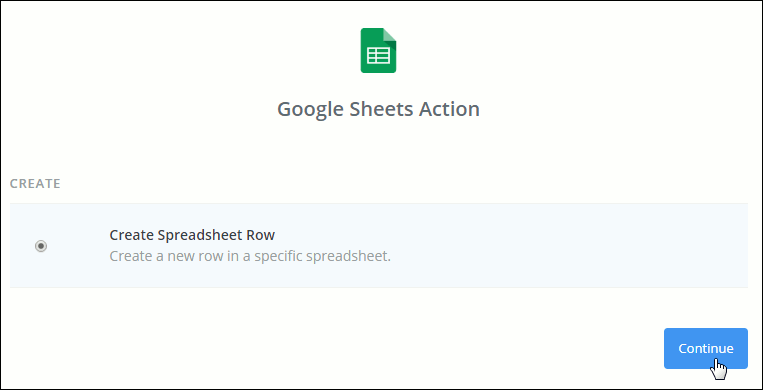763x390 pixels.
Task: Click the empty area right of option description
Action: (569, 256)
